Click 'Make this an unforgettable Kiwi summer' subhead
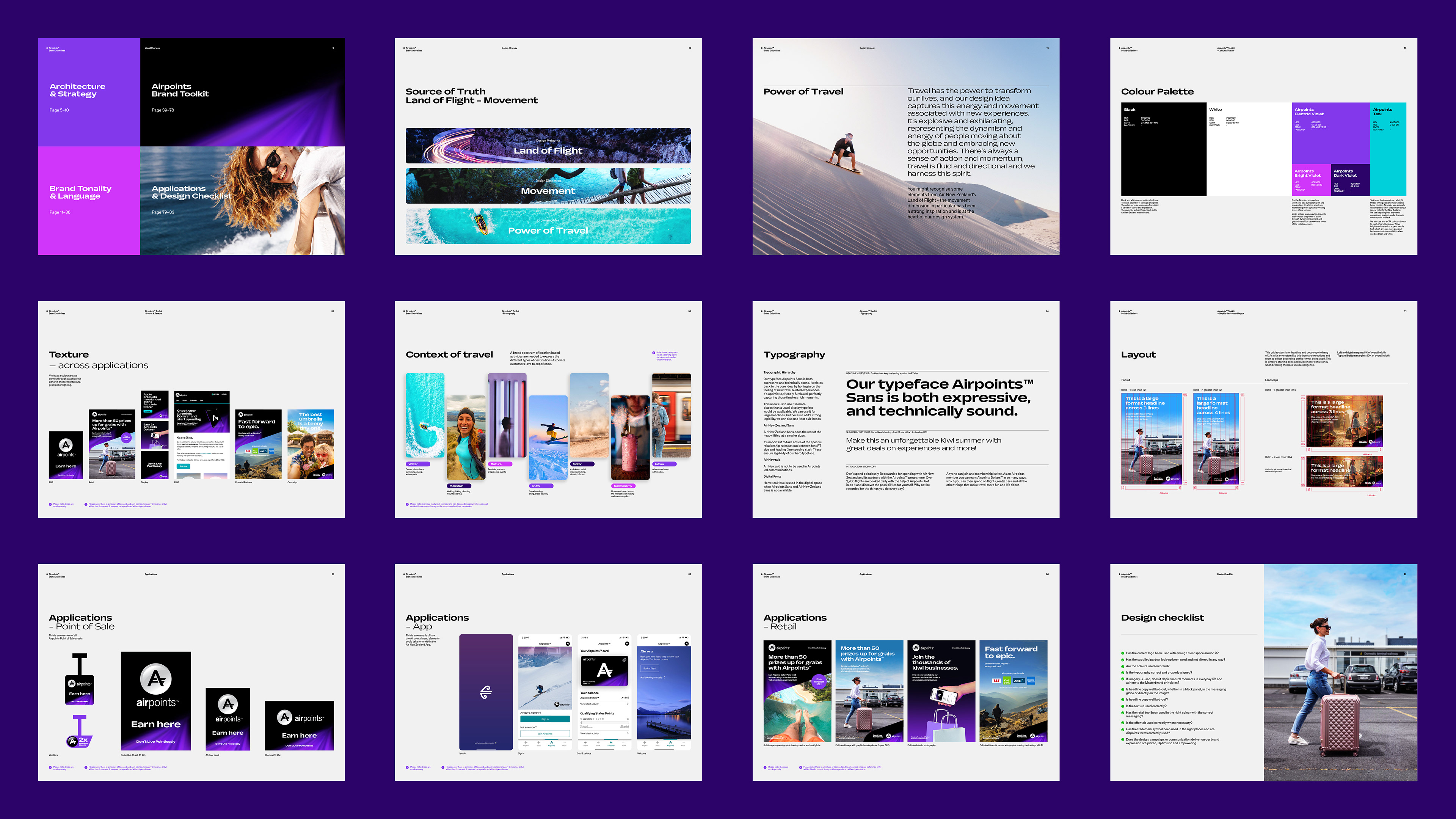The image size is (1456, 819). 923,444
